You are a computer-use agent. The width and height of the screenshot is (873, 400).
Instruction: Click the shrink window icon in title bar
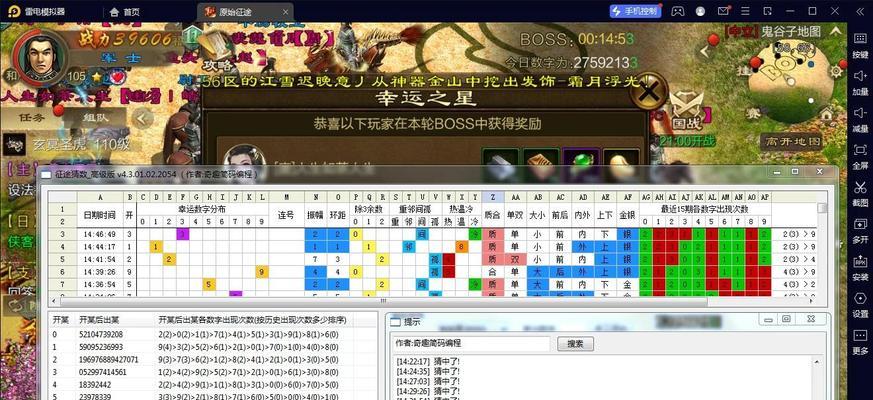(767, 11)
